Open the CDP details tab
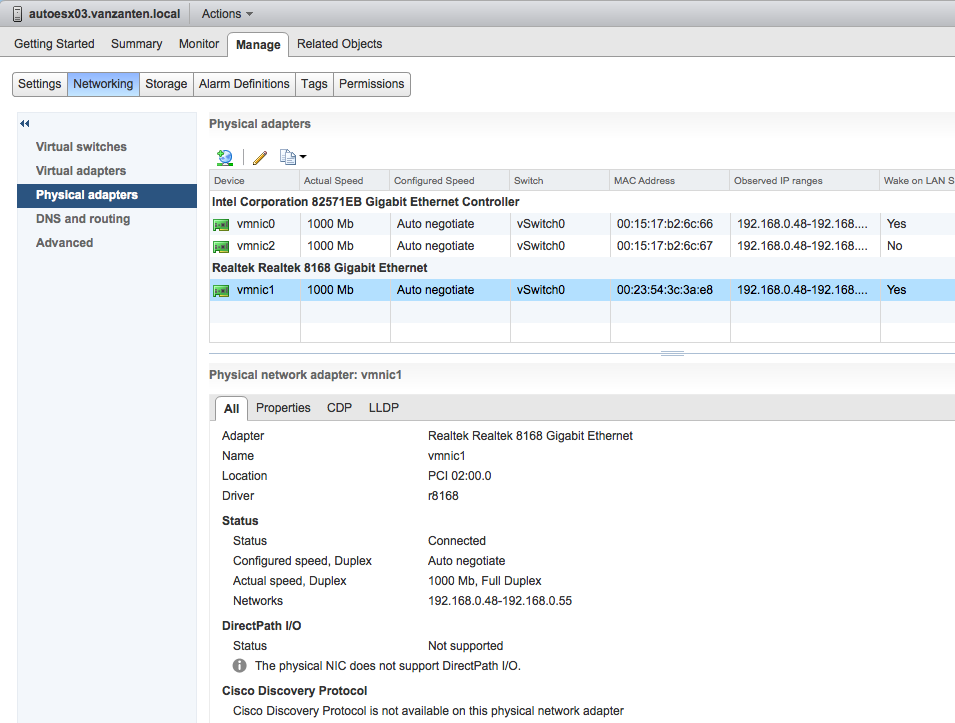 click(x=339, y=407)
